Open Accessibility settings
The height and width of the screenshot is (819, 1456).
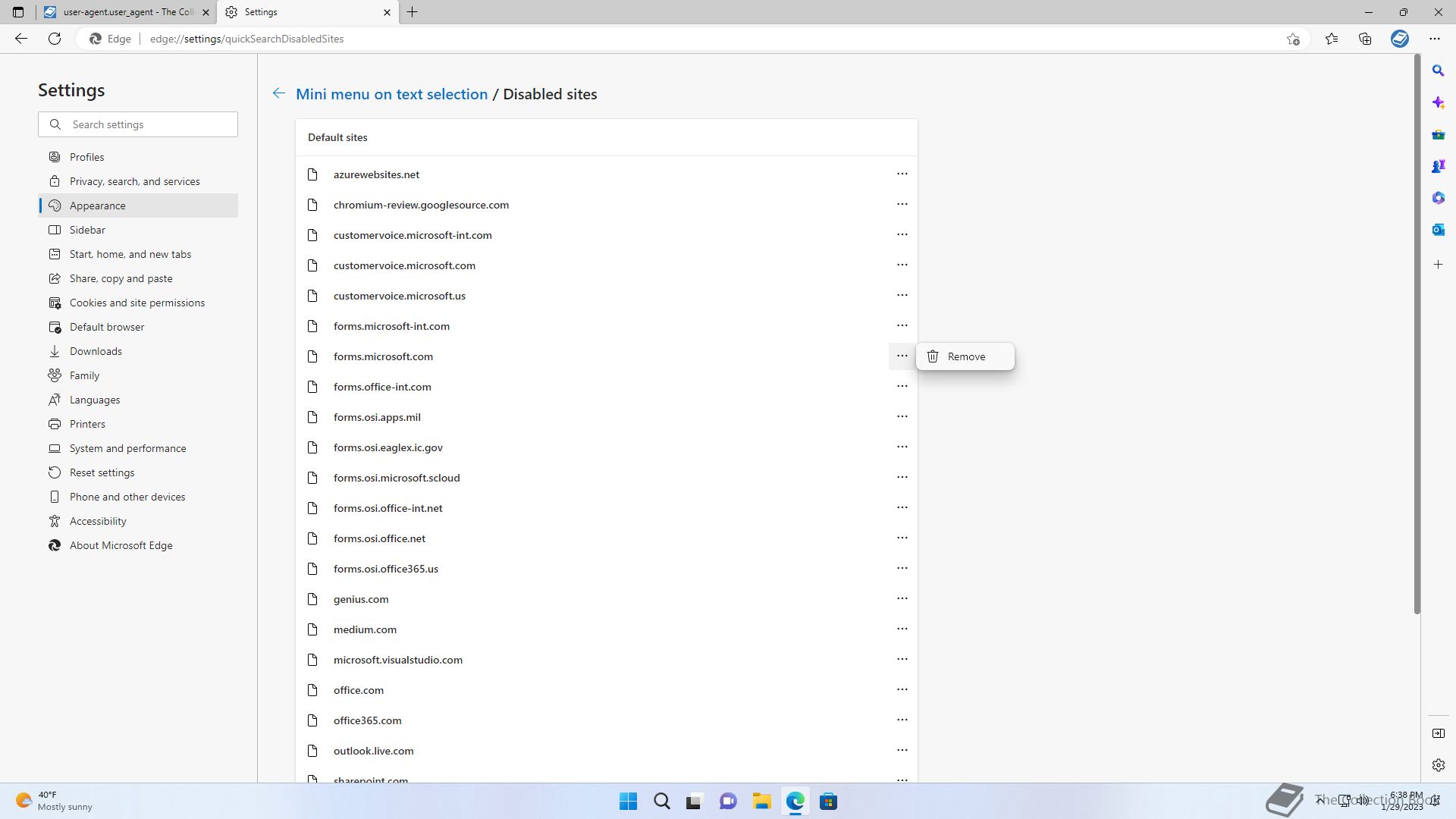coord(138,521)
